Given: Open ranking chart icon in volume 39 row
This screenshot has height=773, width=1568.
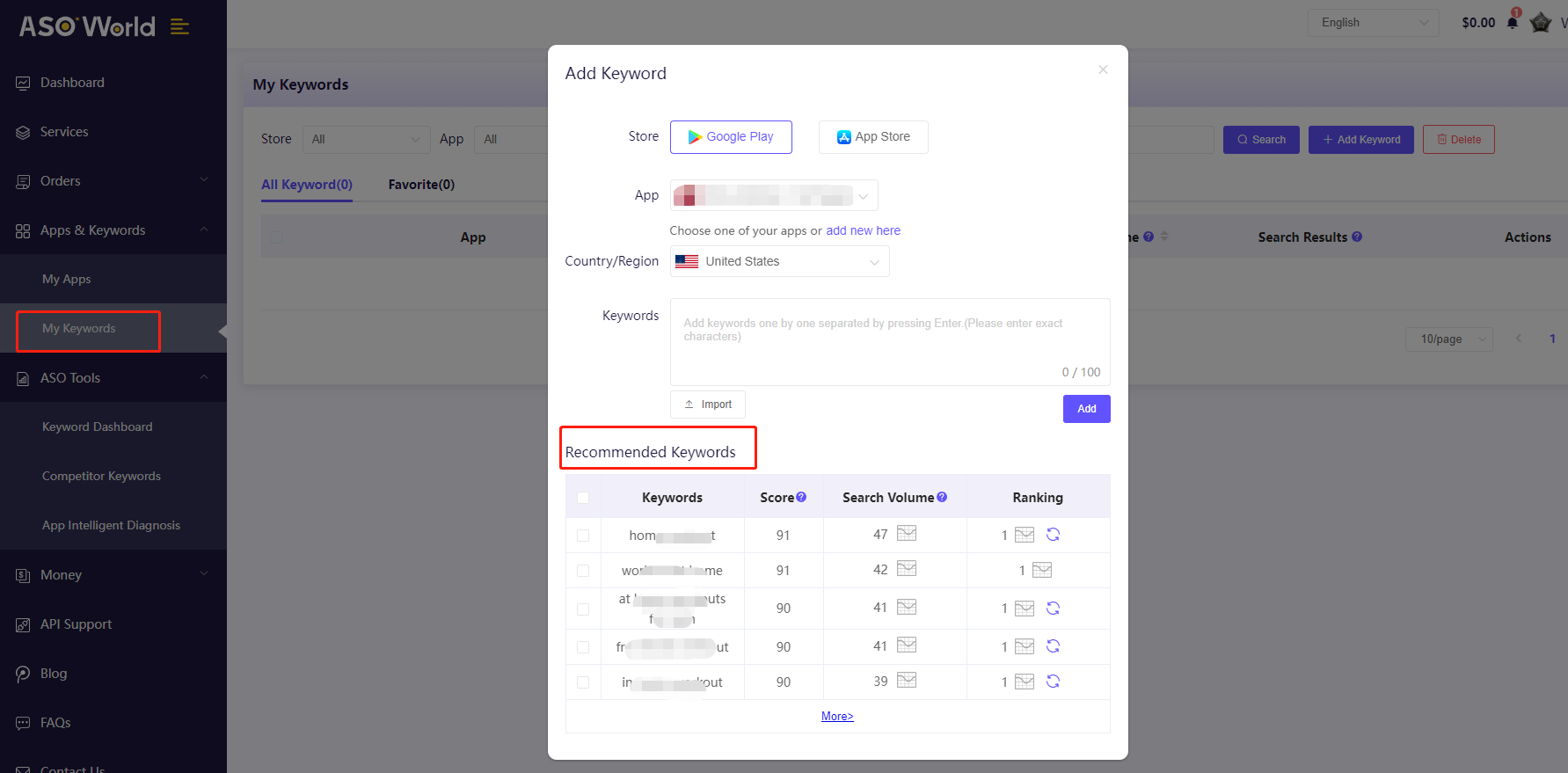Looking at the screenshot, I should 1025,682.
